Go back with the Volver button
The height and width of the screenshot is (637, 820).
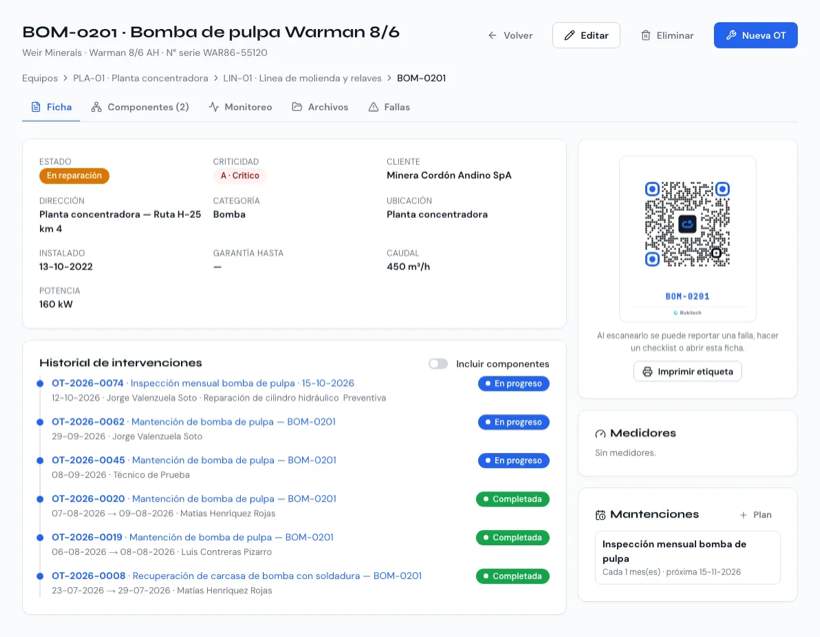click(x=510, y=36)
